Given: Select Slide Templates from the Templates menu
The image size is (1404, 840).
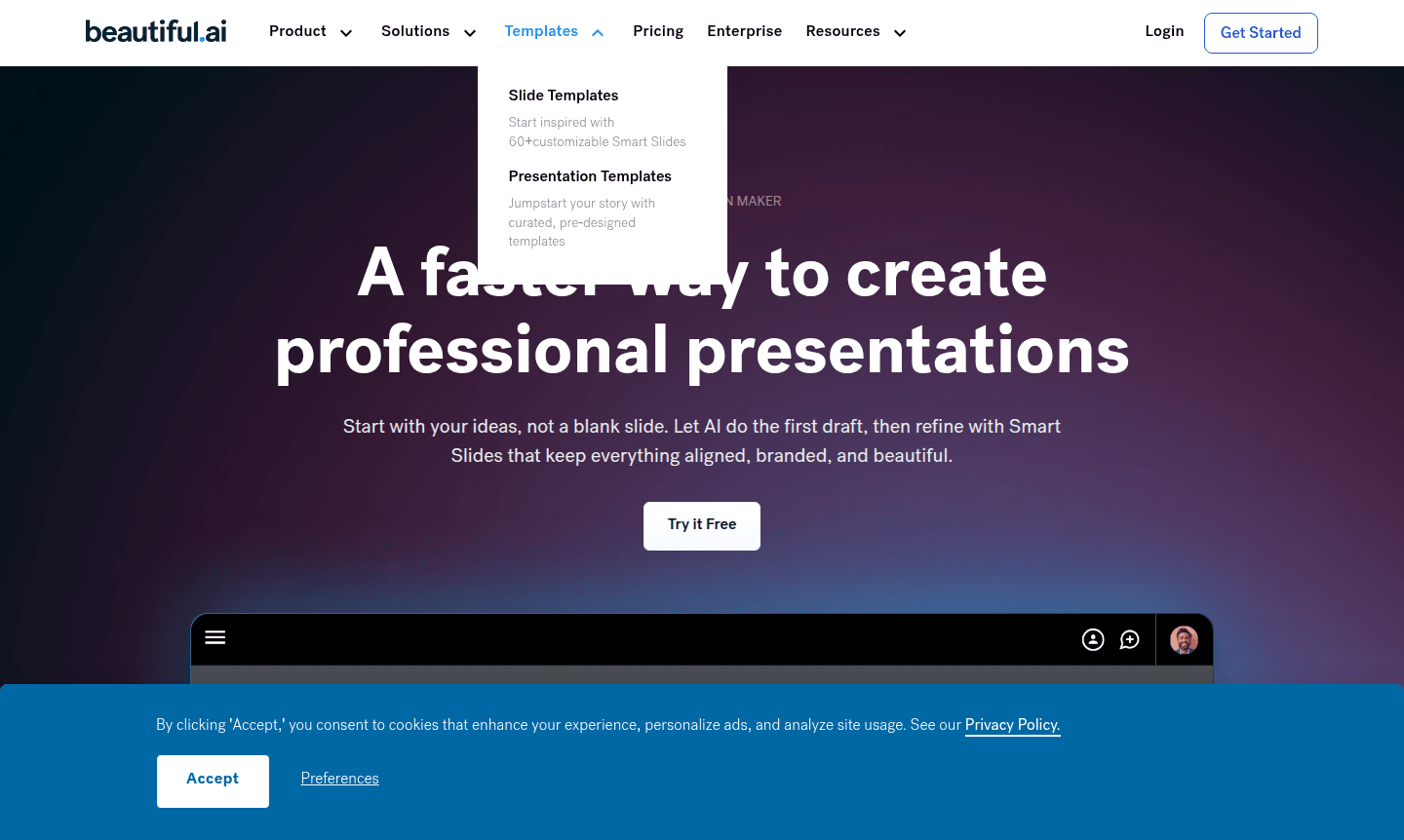Looking at the screenshot, I should (563, 95).
